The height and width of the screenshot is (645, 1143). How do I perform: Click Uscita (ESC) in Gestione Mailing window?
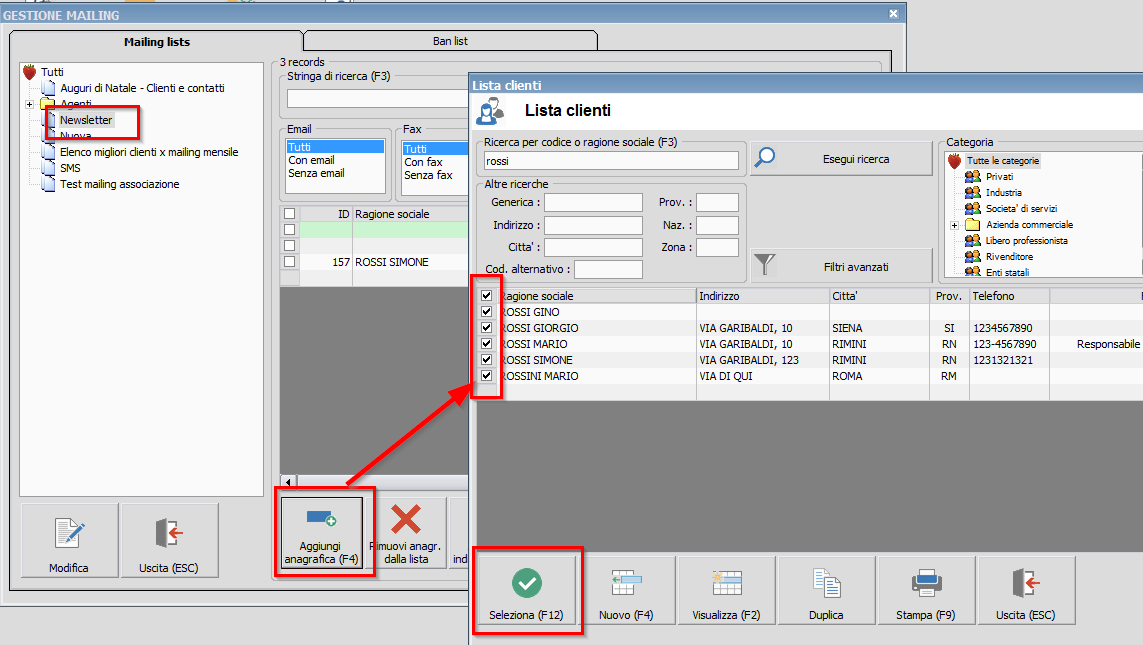tap(169, 540)
